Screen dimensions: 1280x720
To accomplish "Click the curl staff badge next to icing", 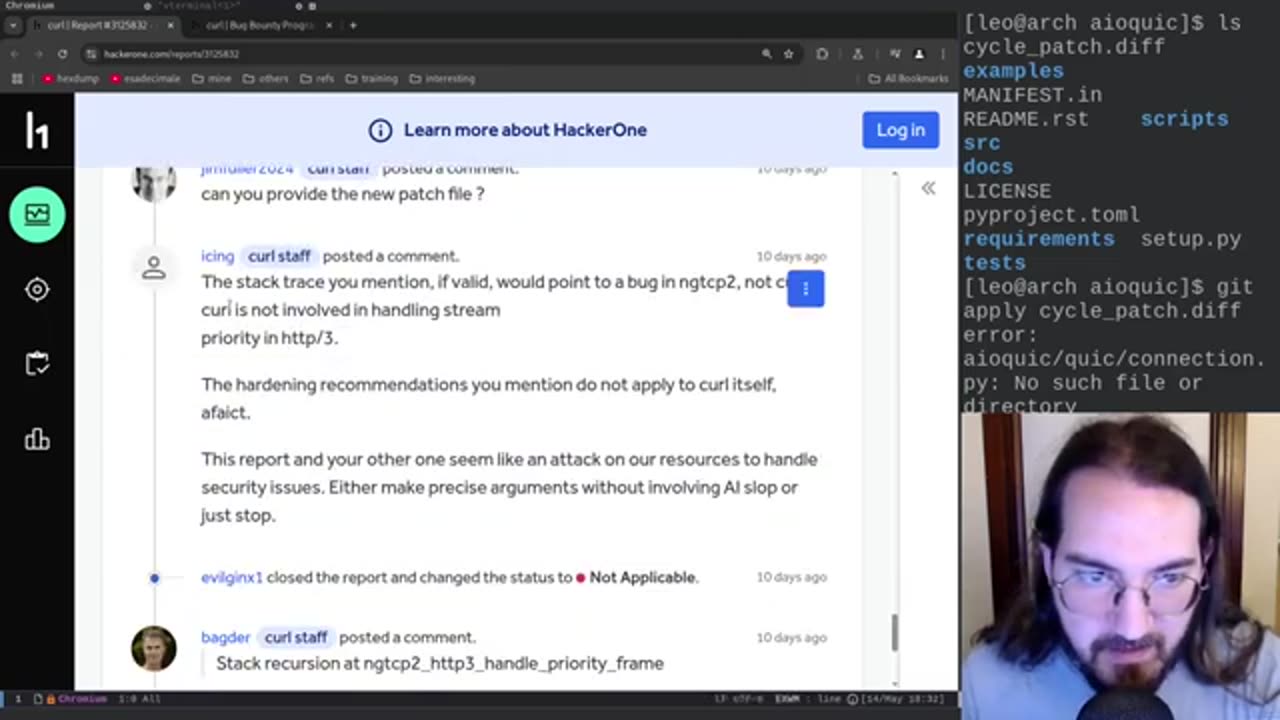I will [279, 256].
